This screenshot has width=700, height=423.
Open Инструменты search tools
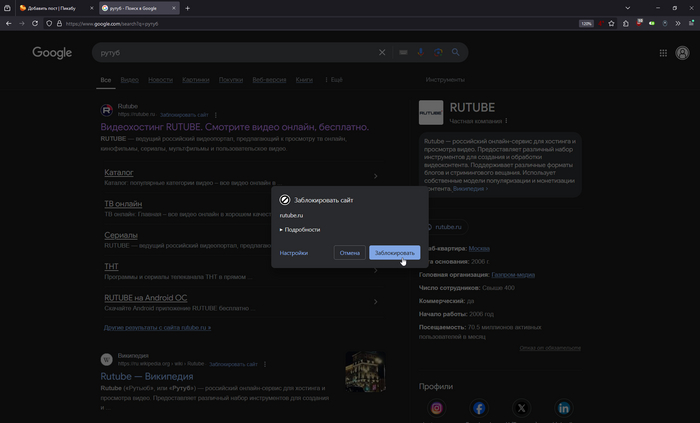[445, 80]
